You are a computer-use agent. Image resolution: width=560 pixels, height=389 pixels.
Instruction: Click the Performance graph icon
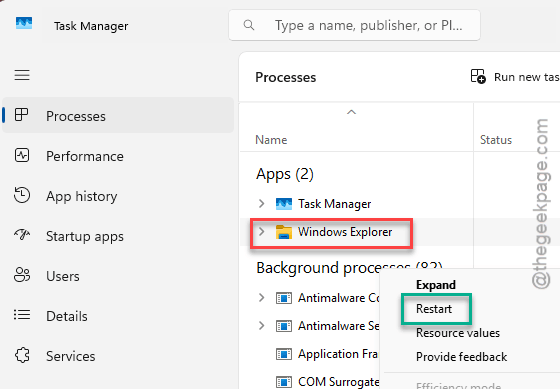[22, 155]
